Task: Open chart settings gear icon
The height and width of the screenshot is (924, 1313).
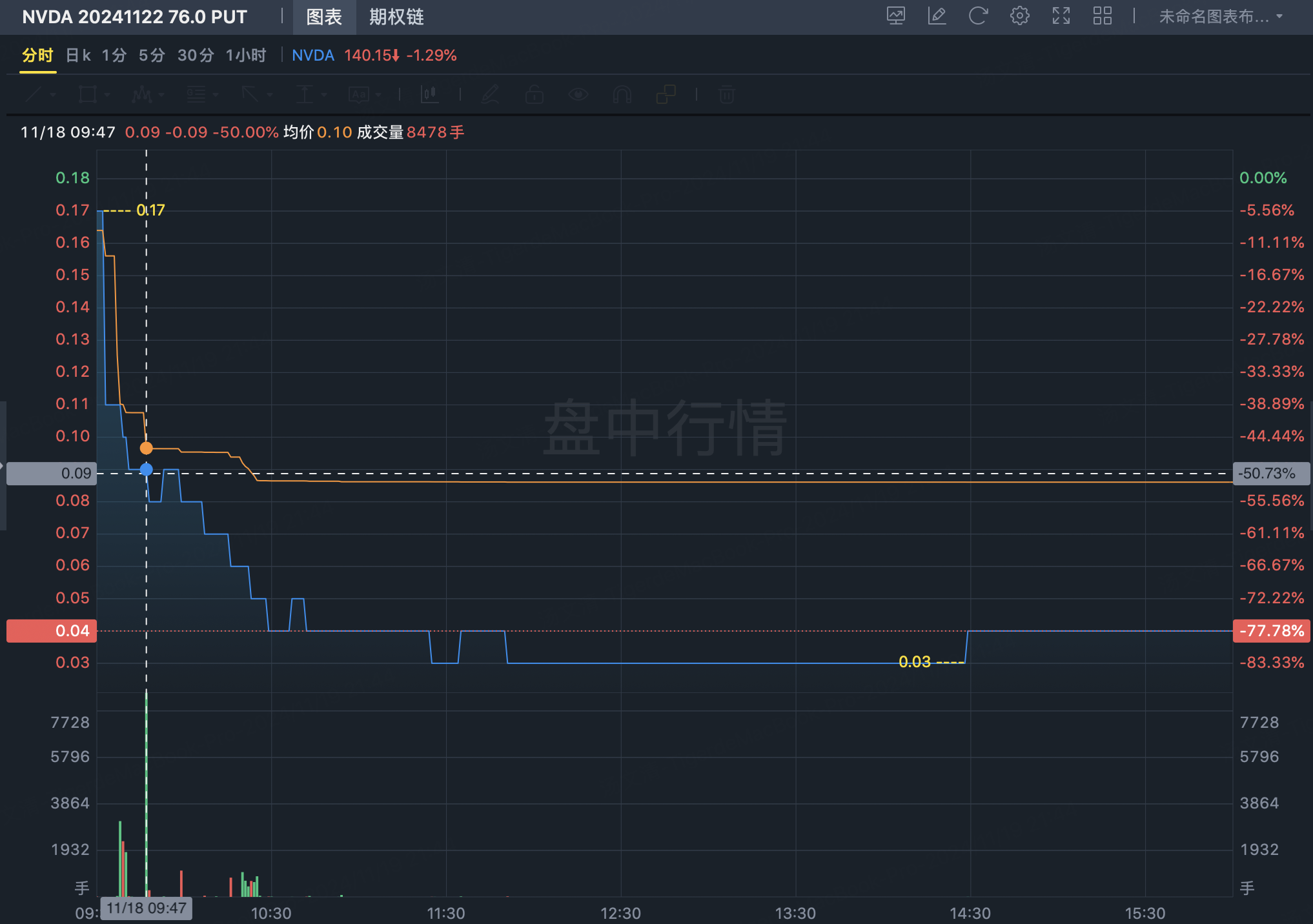Action: click(x=1019, y=16)
